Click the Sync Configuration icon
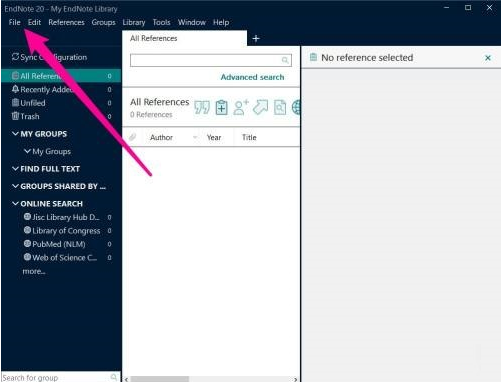 (x=15, y=57)
